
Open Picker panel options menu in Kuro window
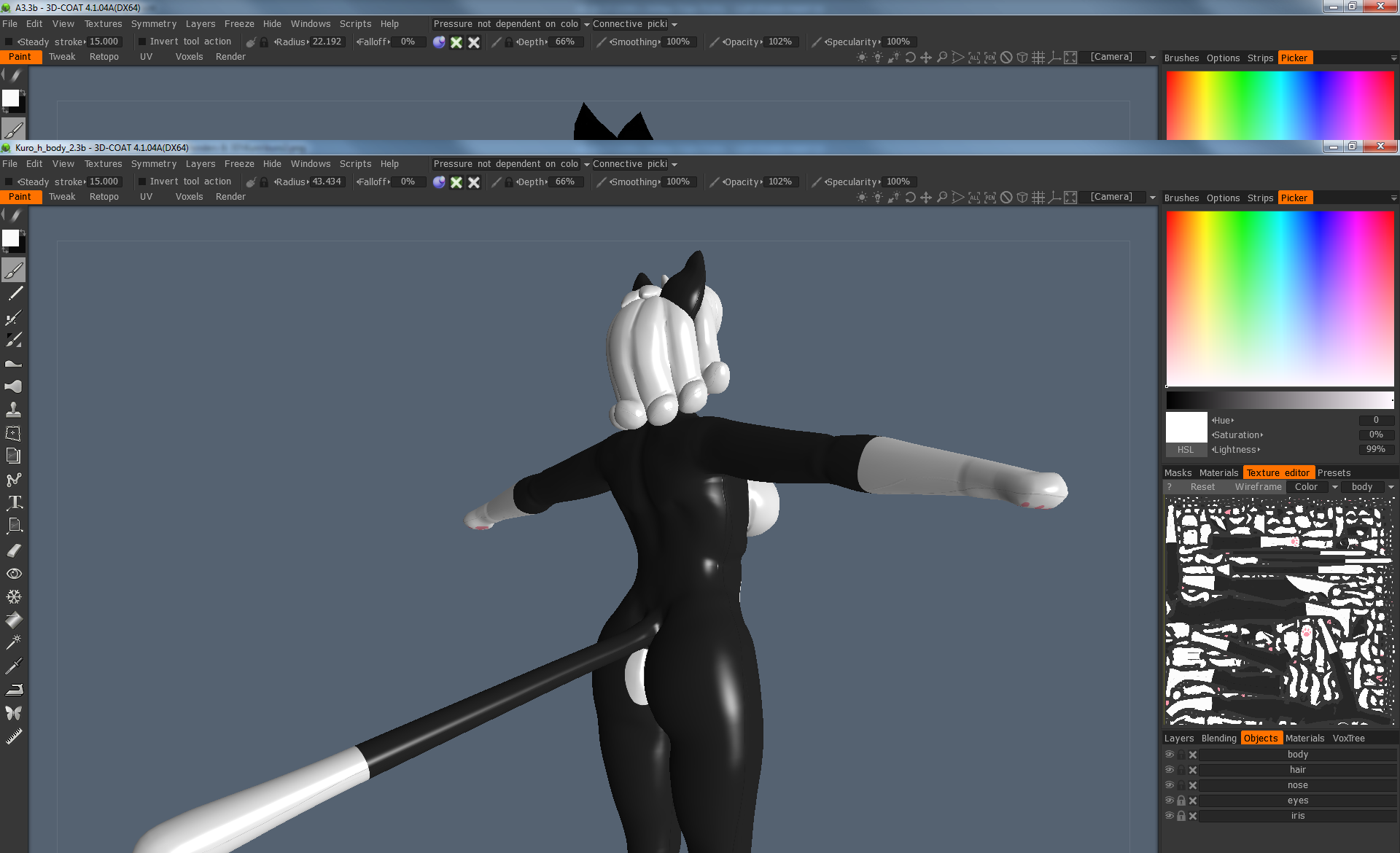click(x=1393, y=198)
